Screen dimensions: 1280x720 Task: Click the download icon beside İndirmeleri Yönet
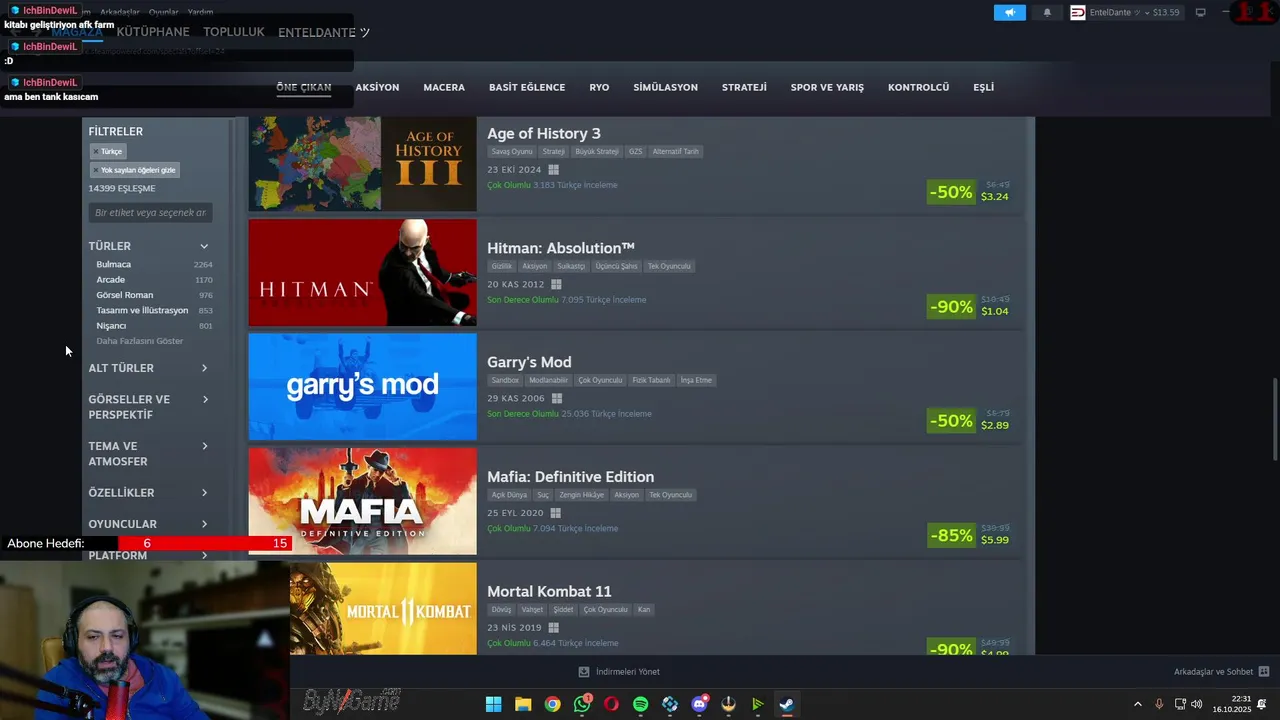click(x=584, y=672)
